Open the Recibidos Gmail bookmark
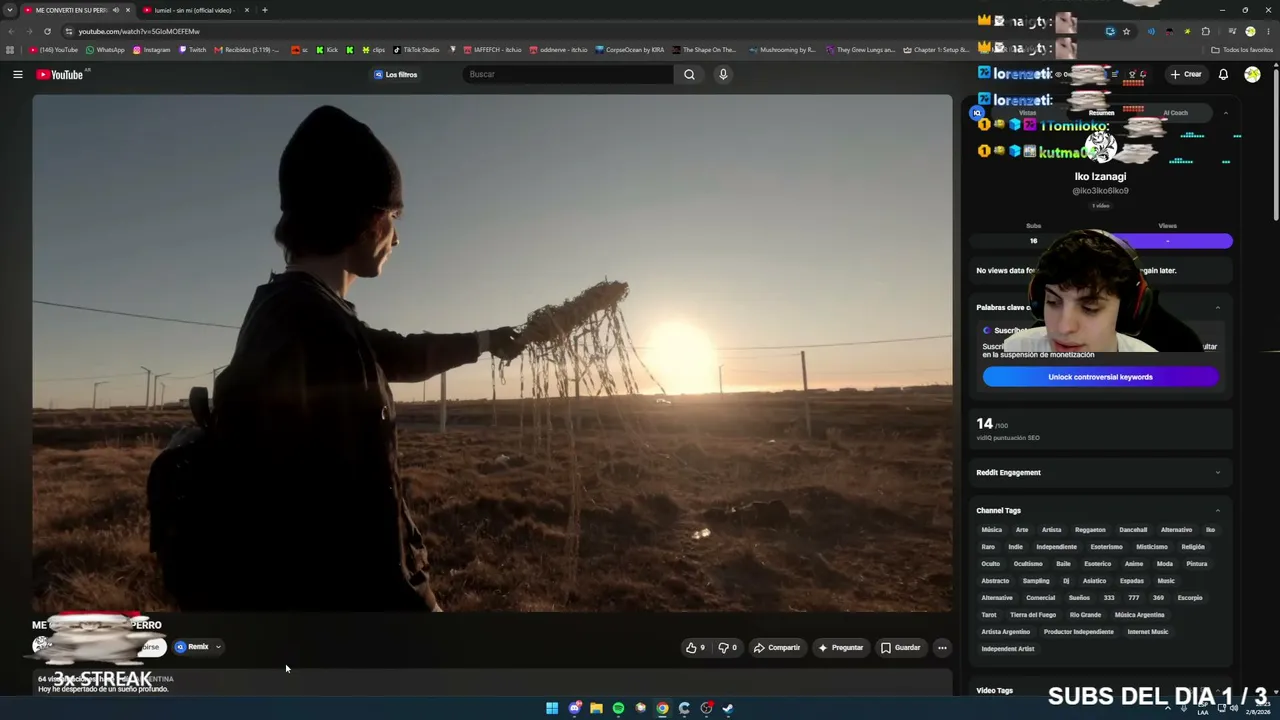The height and width of the screenshot is (720, 1280). 248,50
